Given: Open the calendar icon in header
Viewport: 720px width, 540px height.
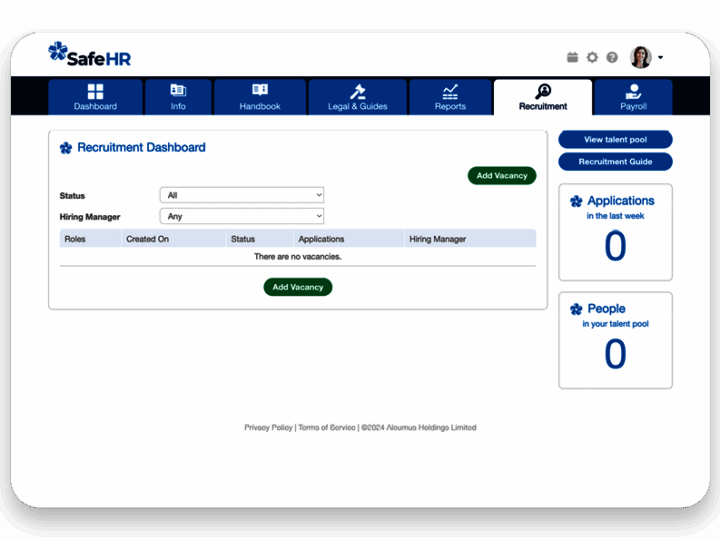Looking at the screenshot, I should pos(572,57).
